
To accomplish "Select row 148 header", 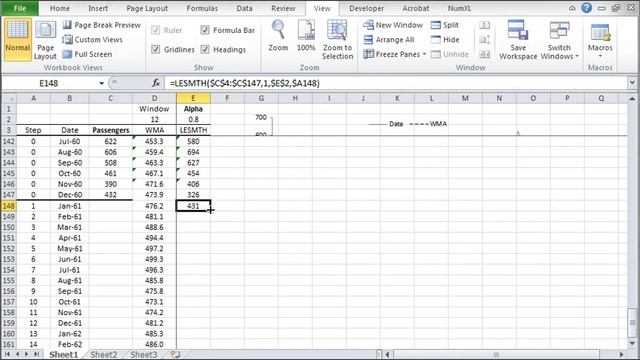I will pyautogui.click(x=9, y=206).
